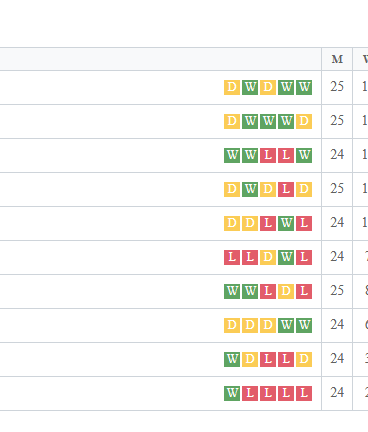Click the leftmost draw badge in top row
The width and height of the screenshot is (368, 432).
[232, 87]
